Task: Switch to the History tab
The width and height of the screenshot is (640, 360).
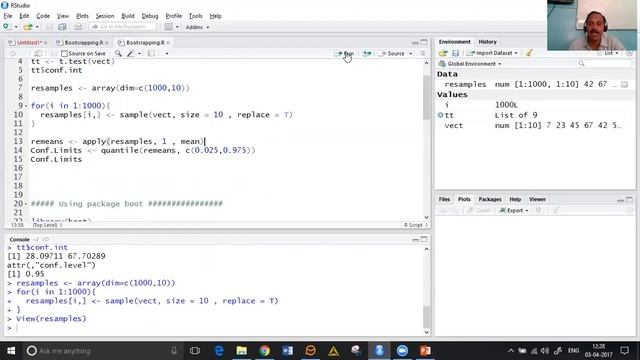Action: tap(487, 42)
